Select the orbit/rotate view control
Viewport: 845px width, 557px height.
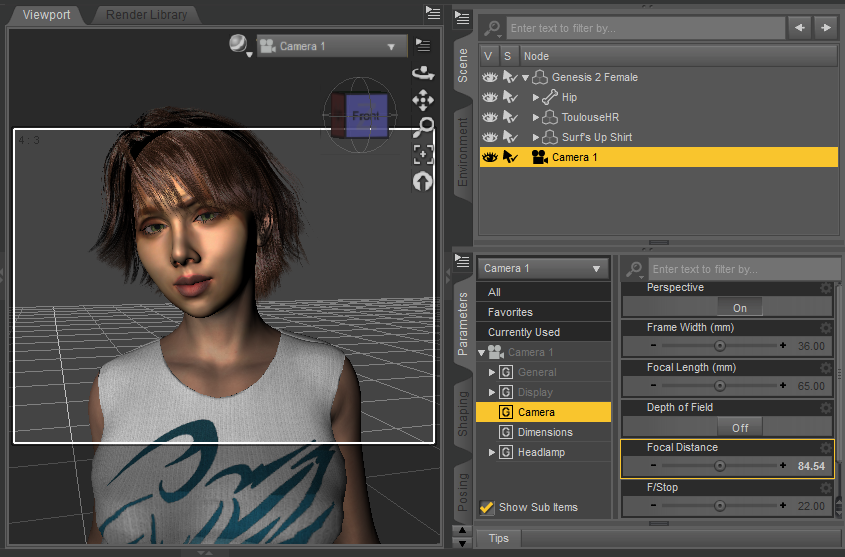[423, 72]
